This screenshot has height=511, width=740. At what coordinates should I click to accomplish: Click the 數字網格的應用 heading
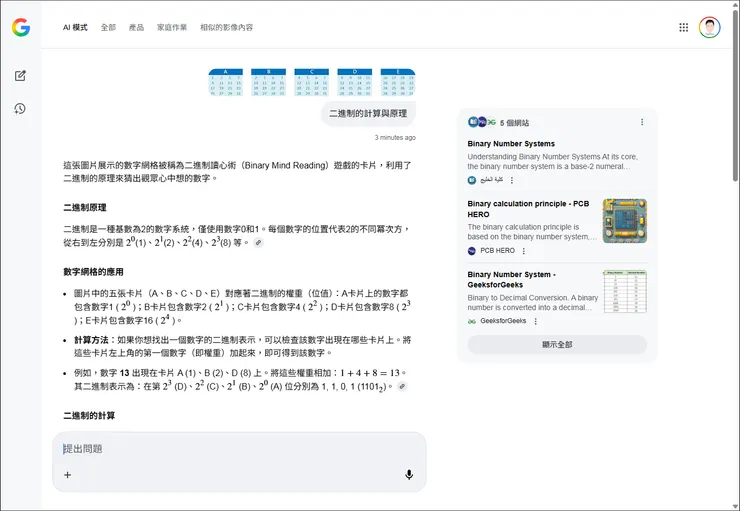click(93, 272)
